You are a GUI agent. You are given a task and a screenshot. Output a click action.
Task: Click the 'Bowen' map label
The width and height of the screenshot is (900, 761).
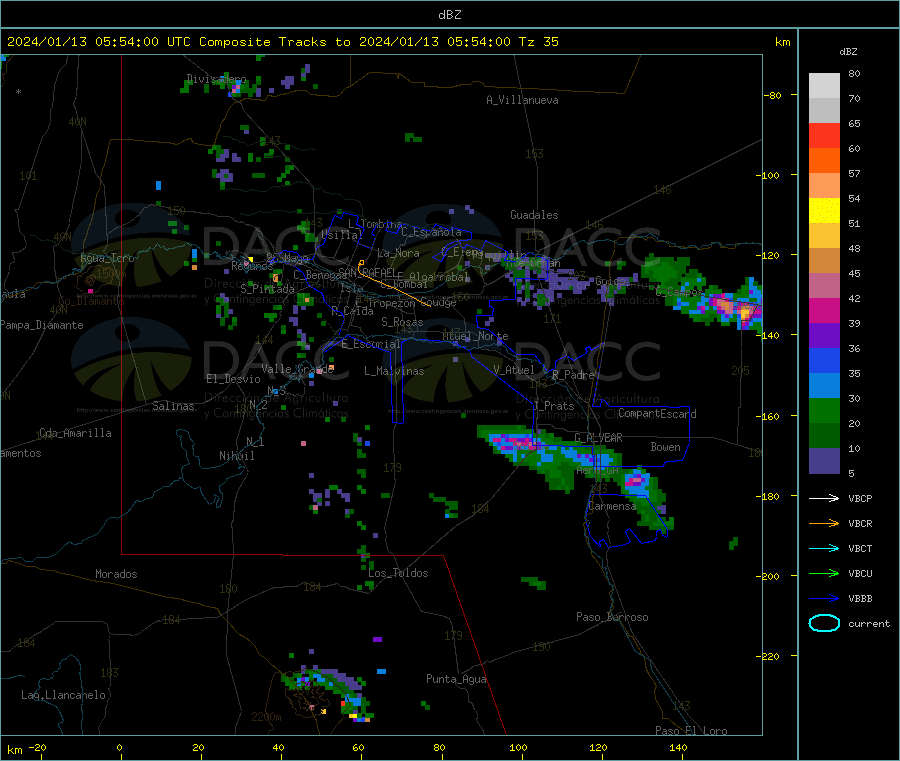click(x=665, y=447)
